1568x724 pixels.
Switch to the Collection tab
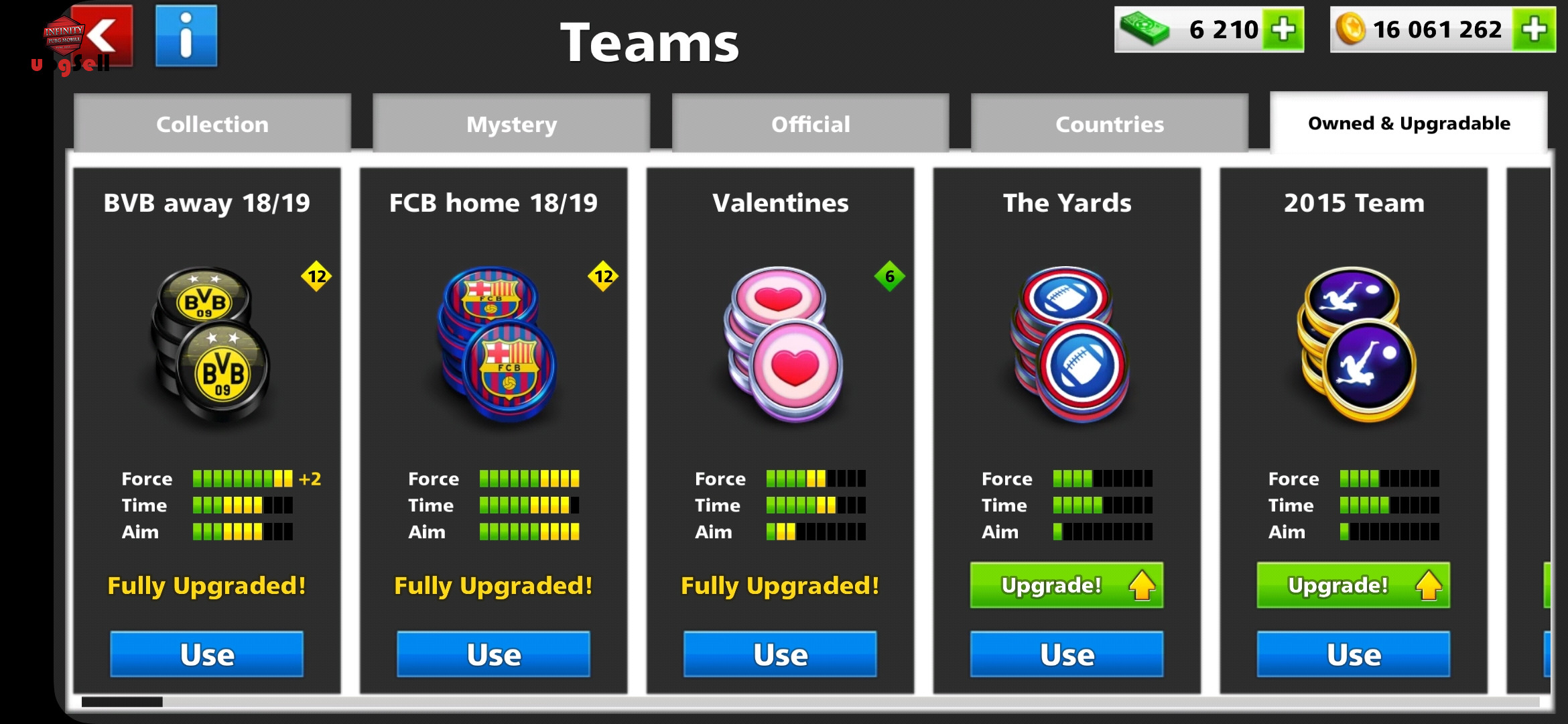pyautogui.click(x=212, y=124)
